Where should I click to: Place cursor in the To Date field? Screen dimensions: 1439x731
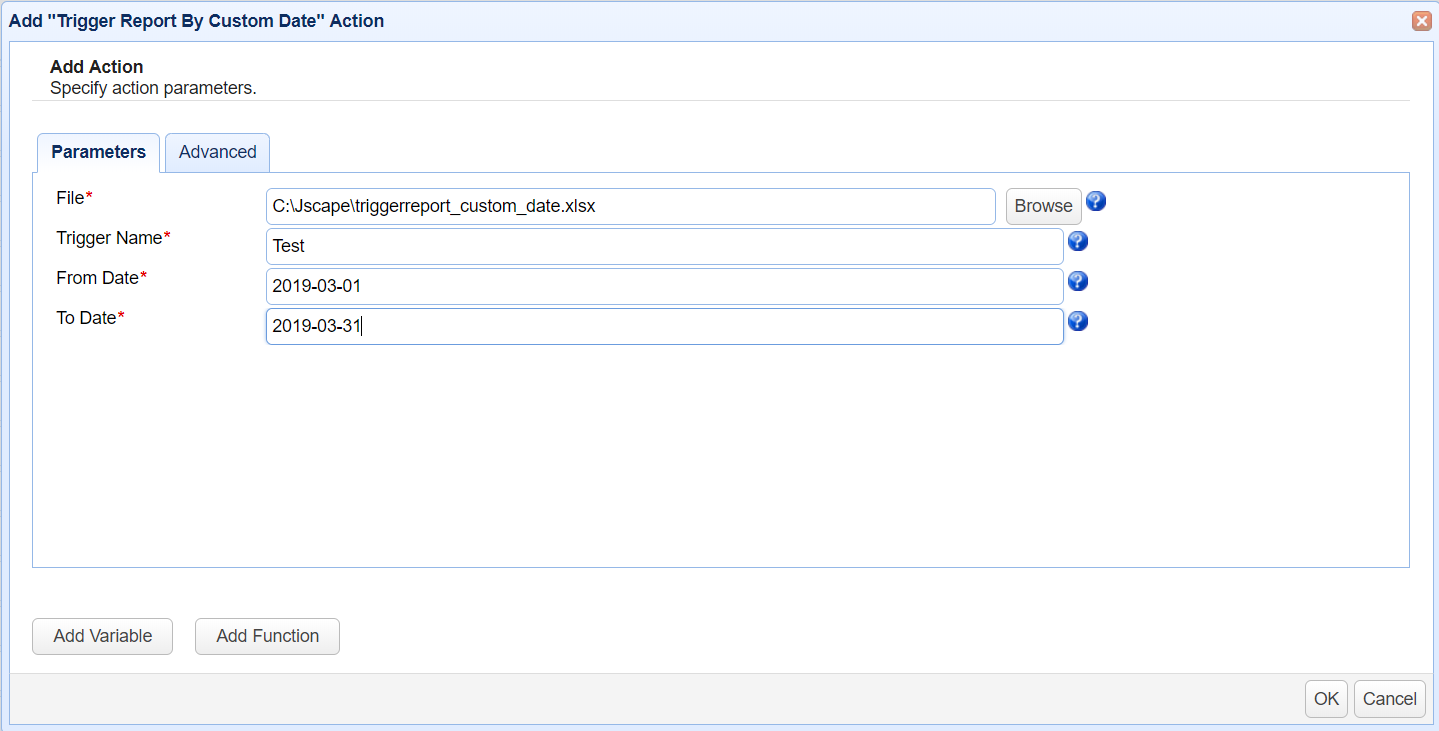[664, 326]
